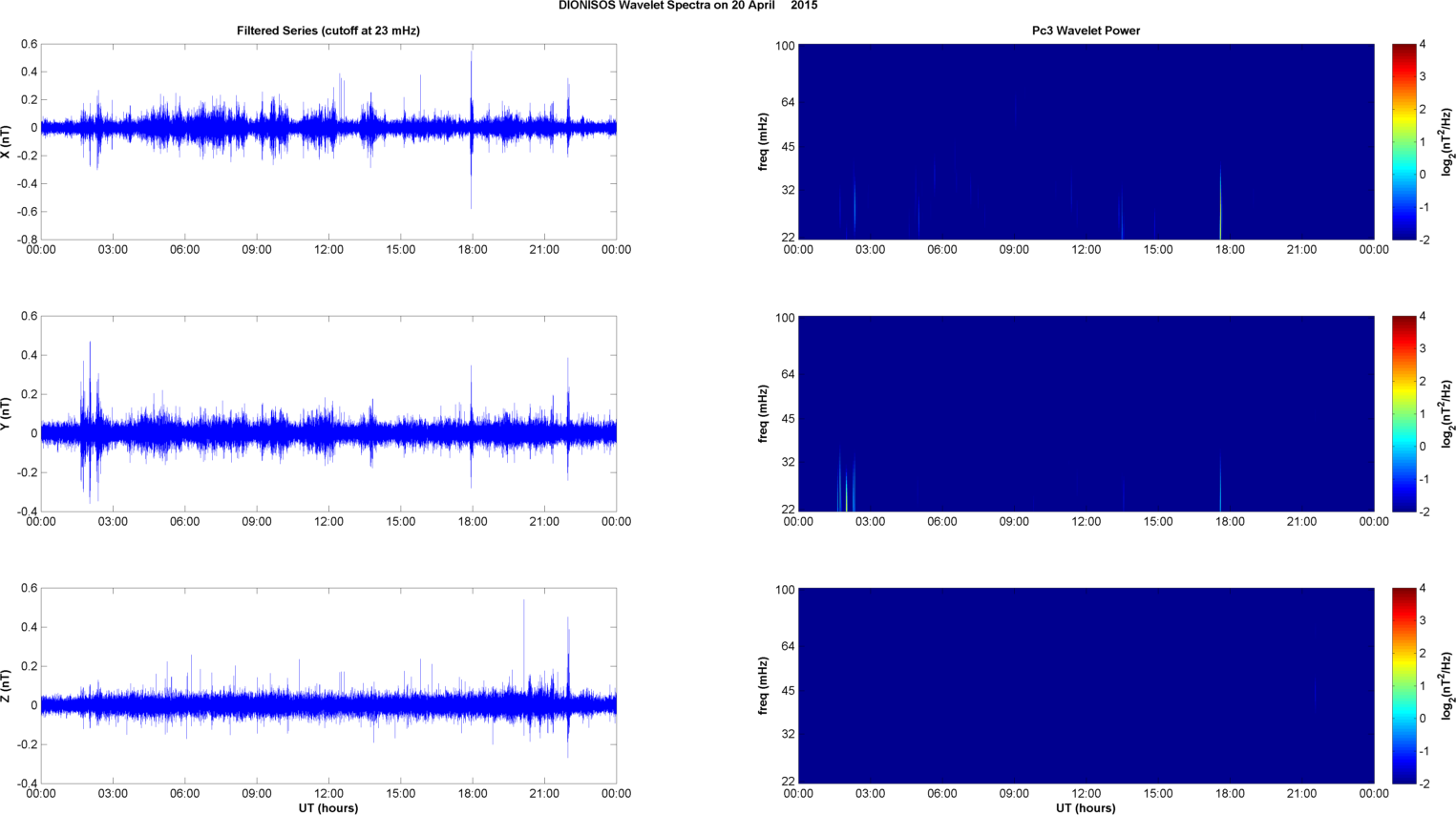Click the X component wavelet power spectrogram
1456x815 pixels.
(x=1086, y=141)
